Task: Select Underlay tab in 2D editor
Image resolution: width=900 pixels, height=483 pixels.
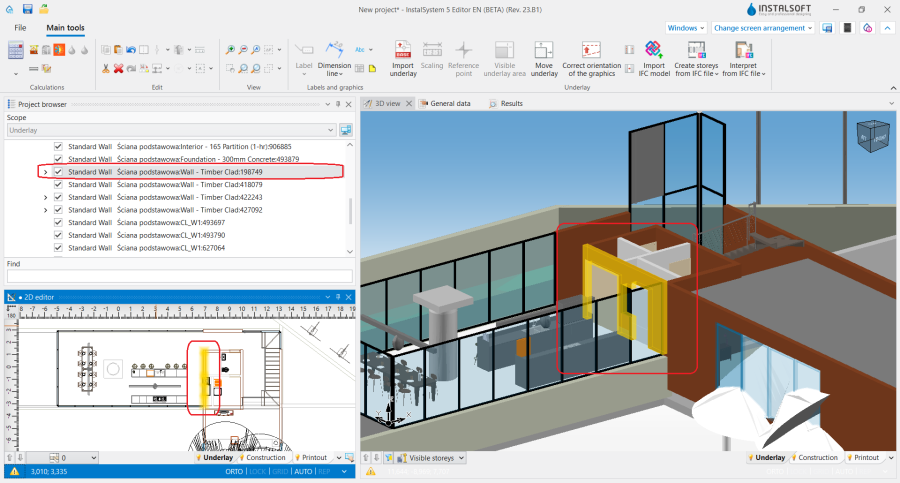Action: coord(215,458)
